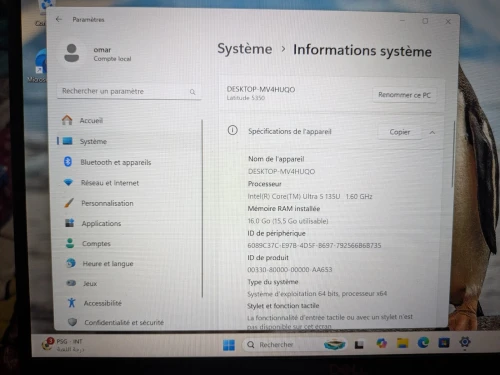Viewport: 500px width, 375px height.
Task: Click the device name DESKTOP-MV4HUQO value
Action: click(281, 171)
